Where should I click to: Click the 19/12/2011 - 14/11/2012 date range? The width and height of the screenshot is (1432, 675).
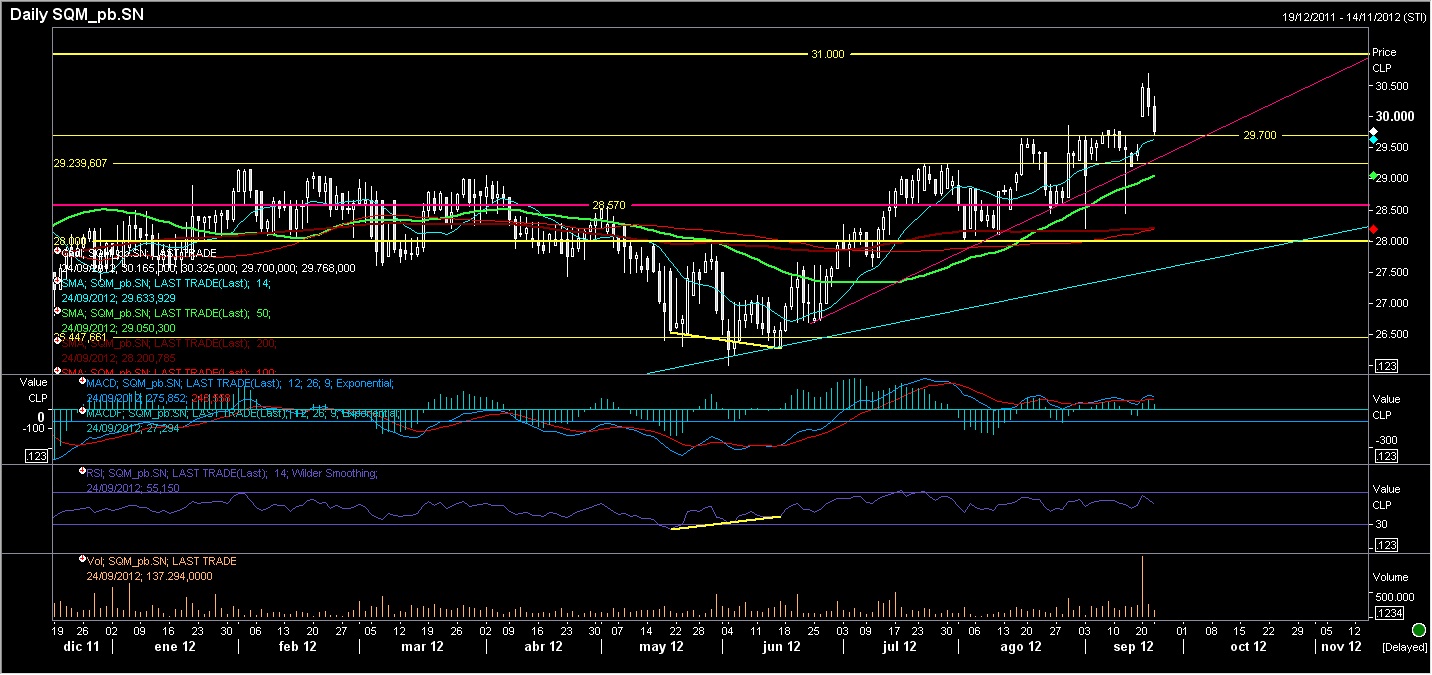[1354, 17]
